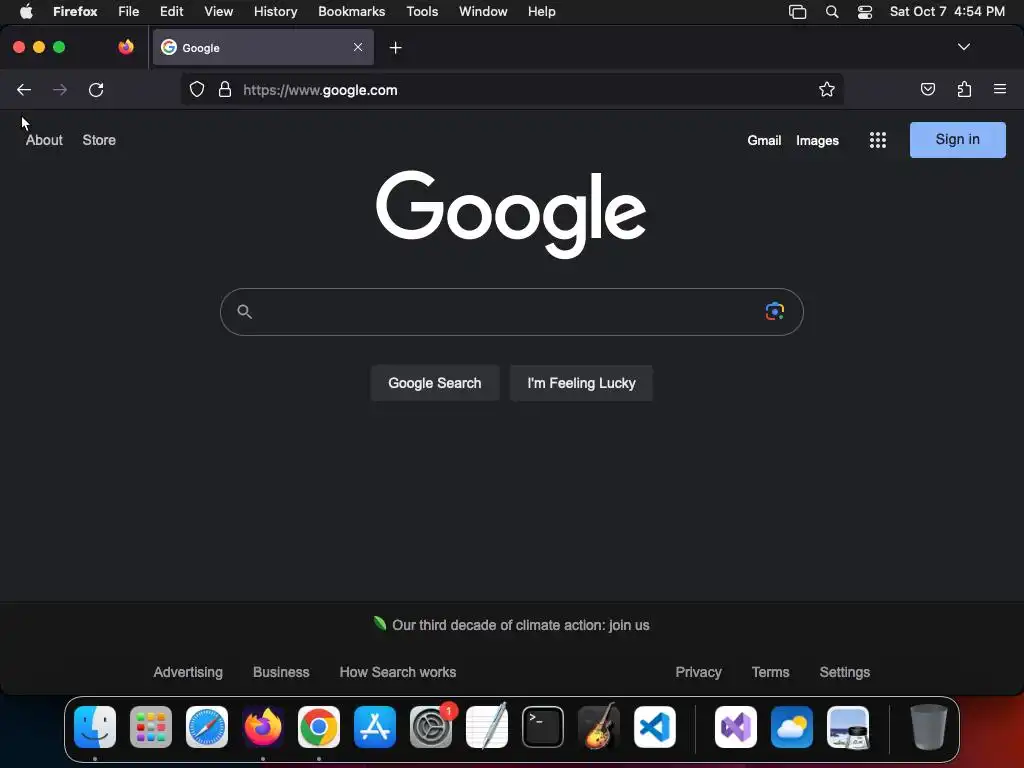Click I'm Feeling Lucky button
This screenshot has width=1024, height=768.
pyautogui.click(x=581, y=383)
